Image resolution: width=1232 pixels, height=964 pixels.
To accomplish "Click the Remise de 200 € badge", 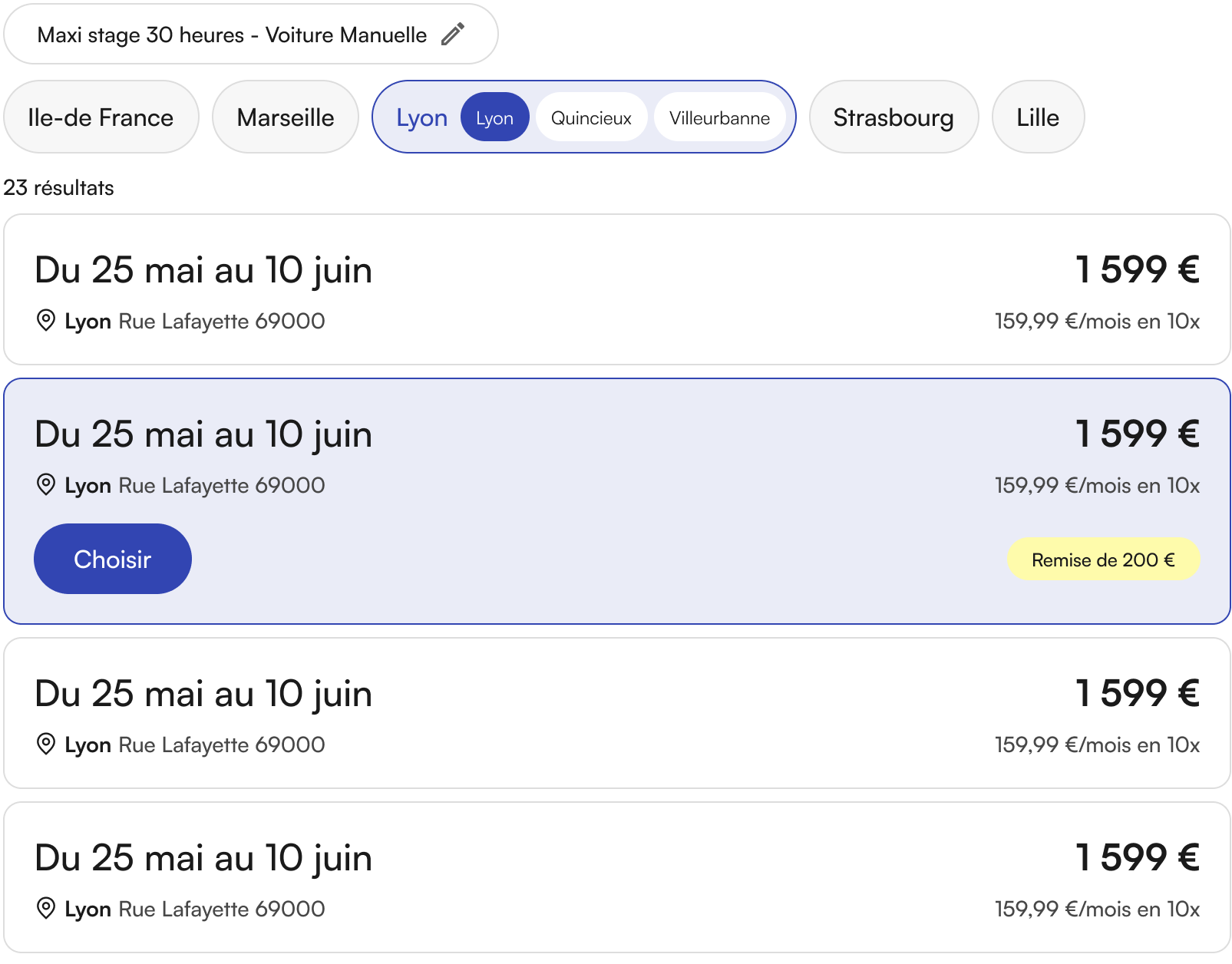I will click(1103, 560).
